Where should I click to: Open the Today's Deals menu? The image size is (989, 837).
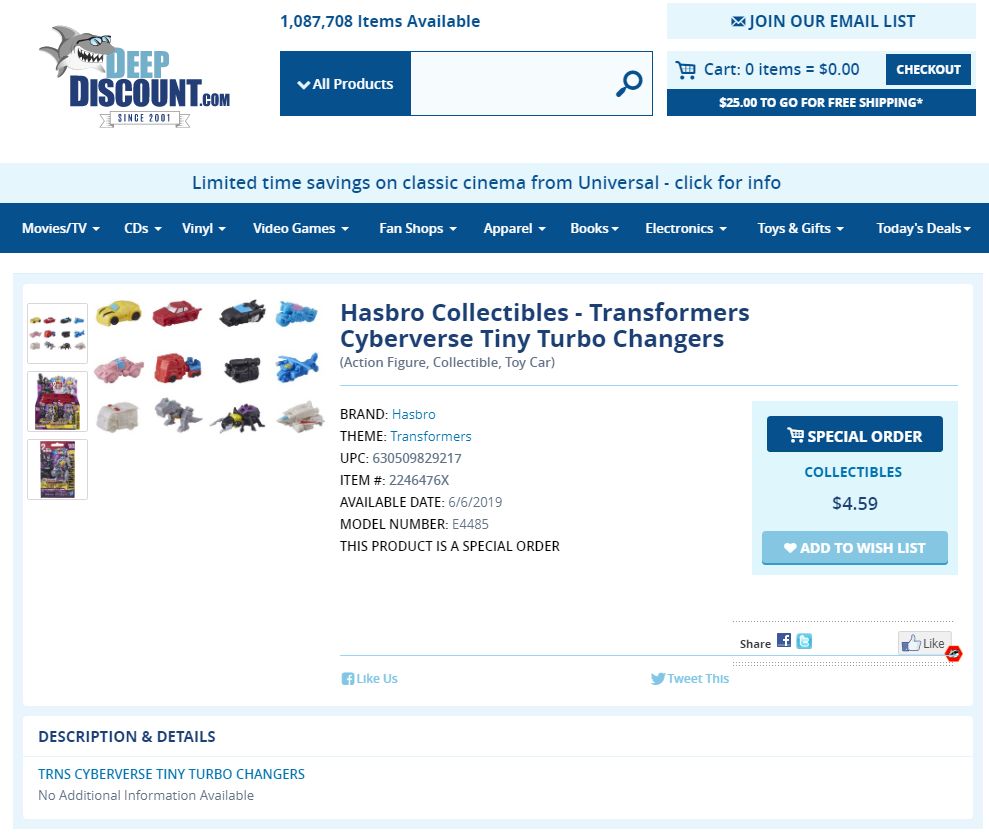coord(923,228)
